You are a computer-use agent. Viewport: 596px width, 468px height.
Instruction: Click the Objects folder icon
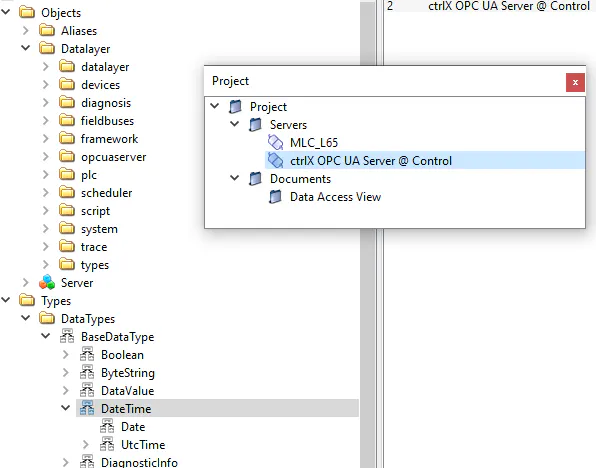point(27,13)
